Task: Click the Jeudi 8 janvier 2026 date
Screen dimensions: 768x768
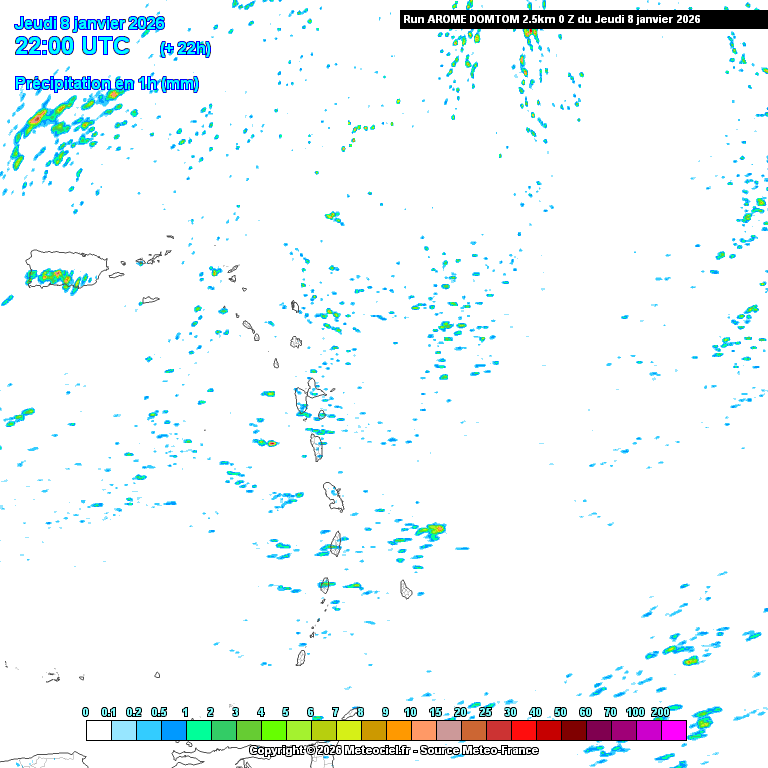Action: 89,23
